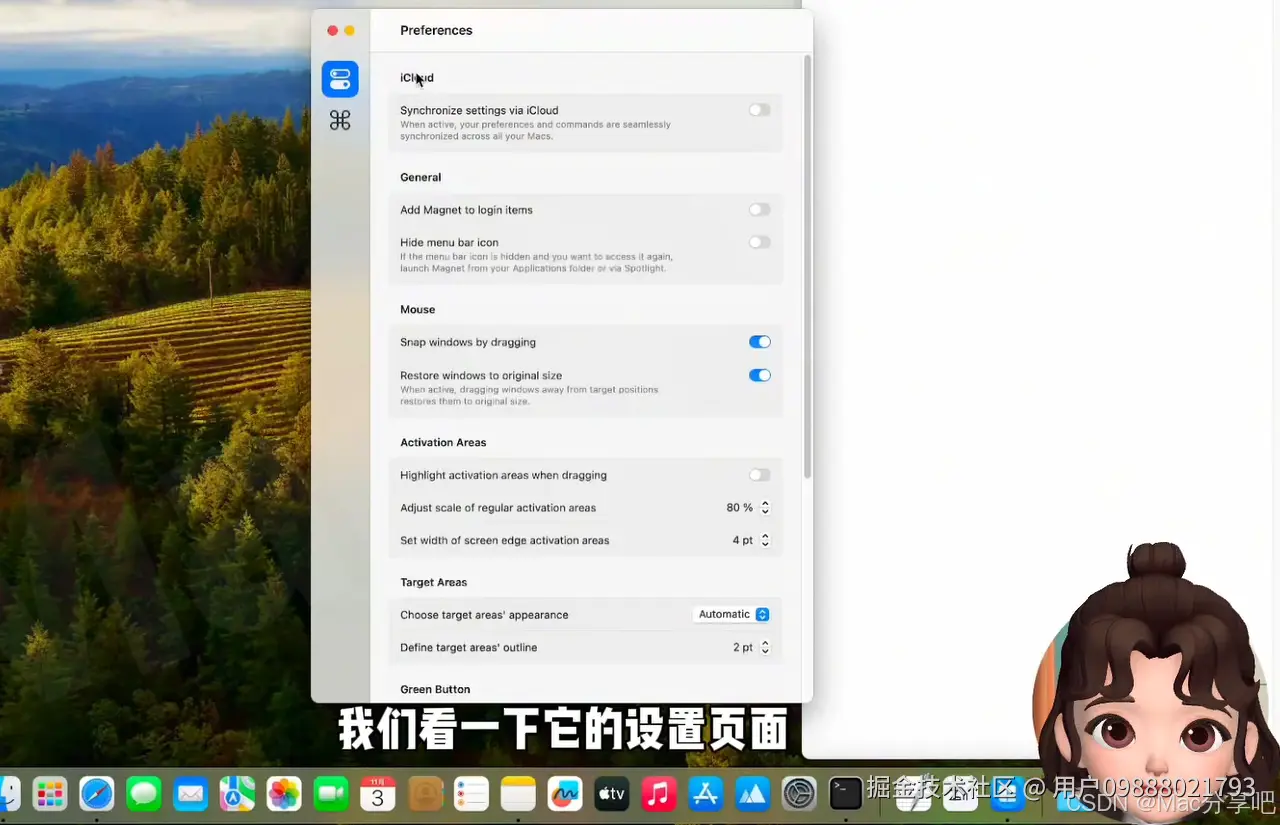
Task: Click the Activation Areas section heading
Action: 443,442
